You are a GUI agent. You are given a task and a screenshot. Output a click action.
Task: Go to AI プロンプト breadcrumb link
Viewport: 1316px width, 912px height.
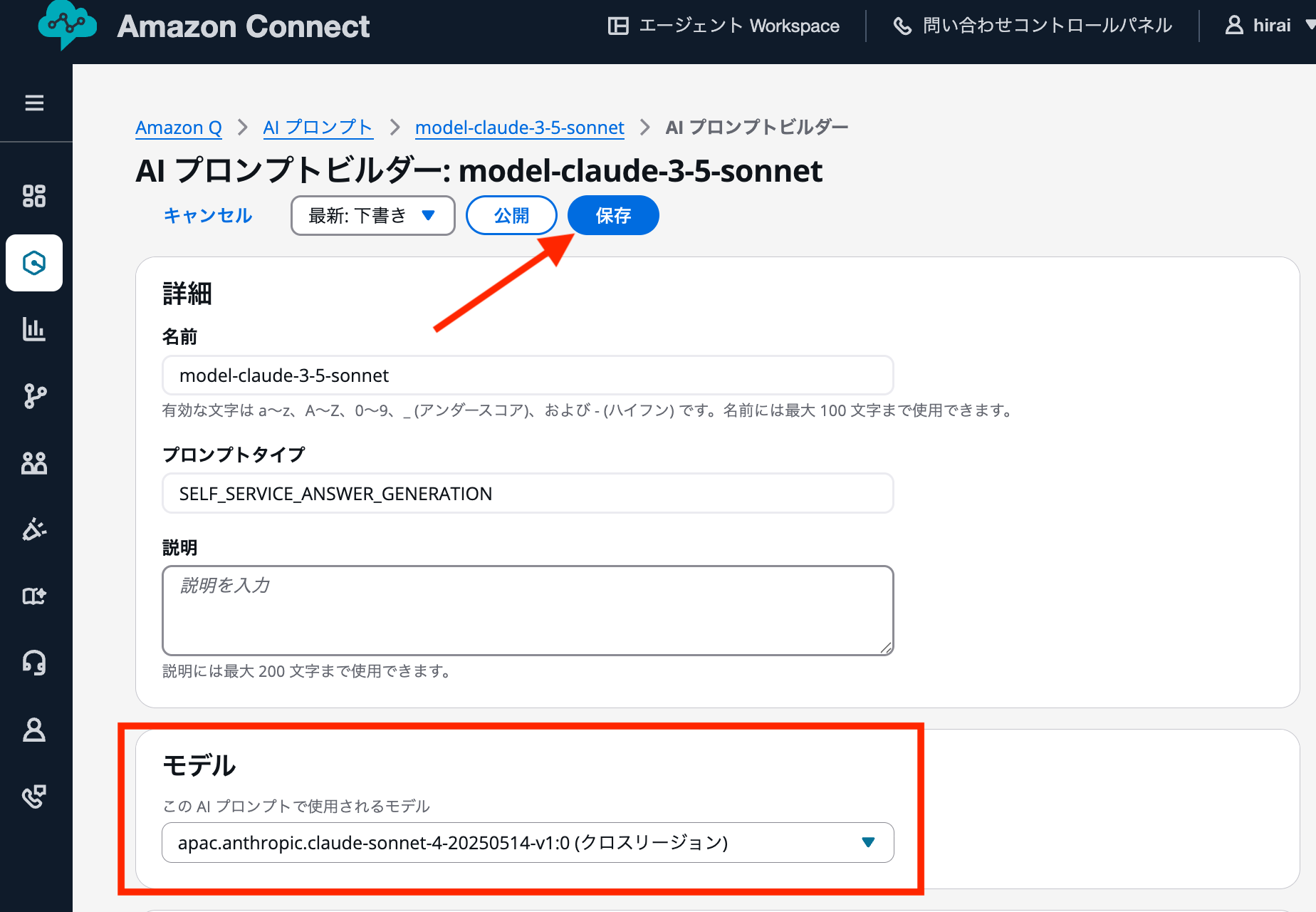(x=318, y=128)
